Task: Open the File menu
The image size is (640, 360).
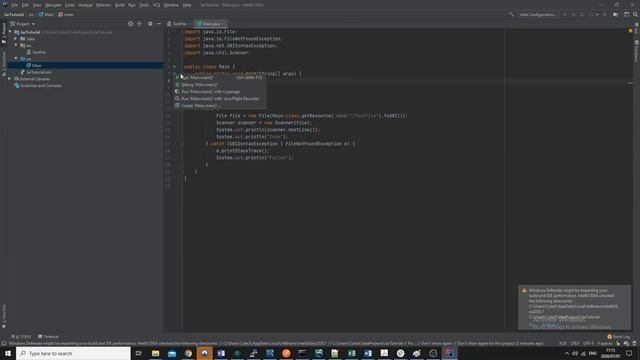Action: [15, 5]
